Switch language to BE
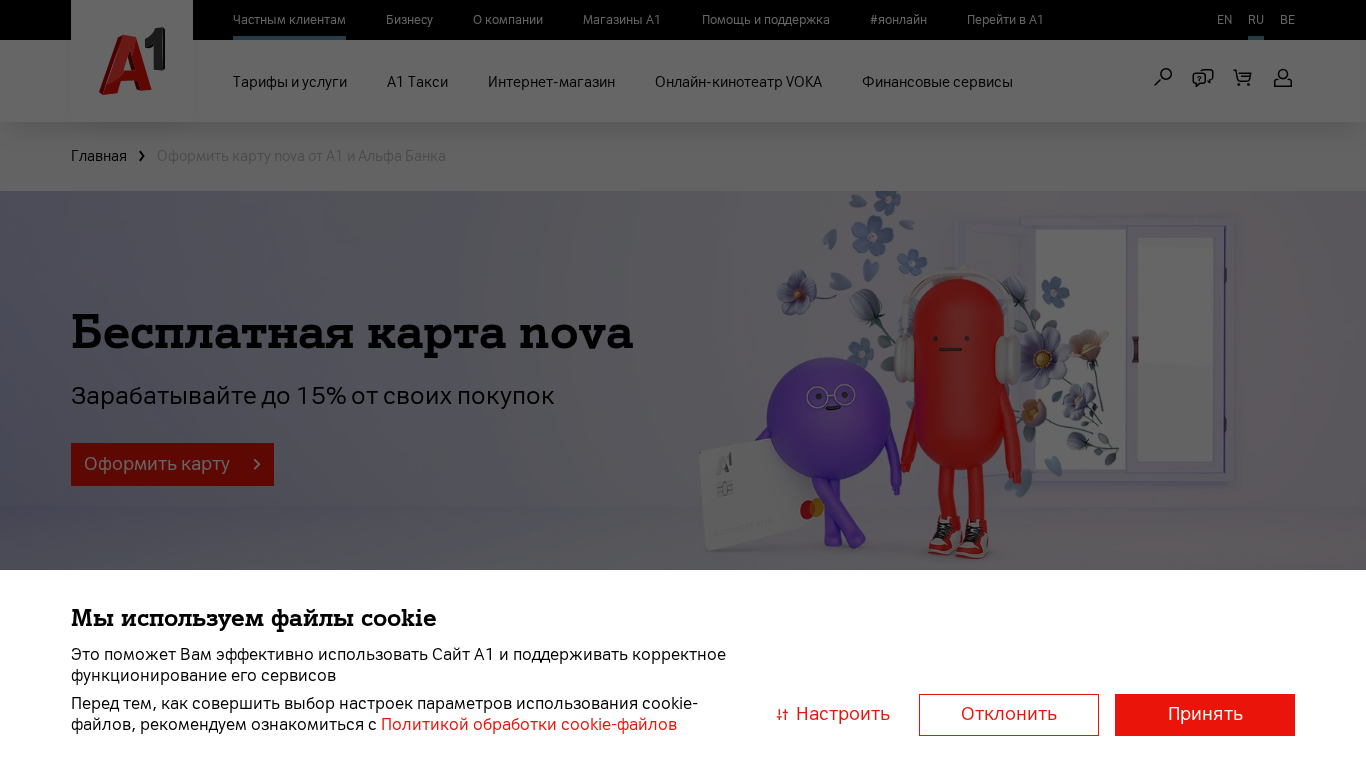Image resolution: width=1366 pixels, height=768 pixels. pyautogui.click(x=1287, y=20)
